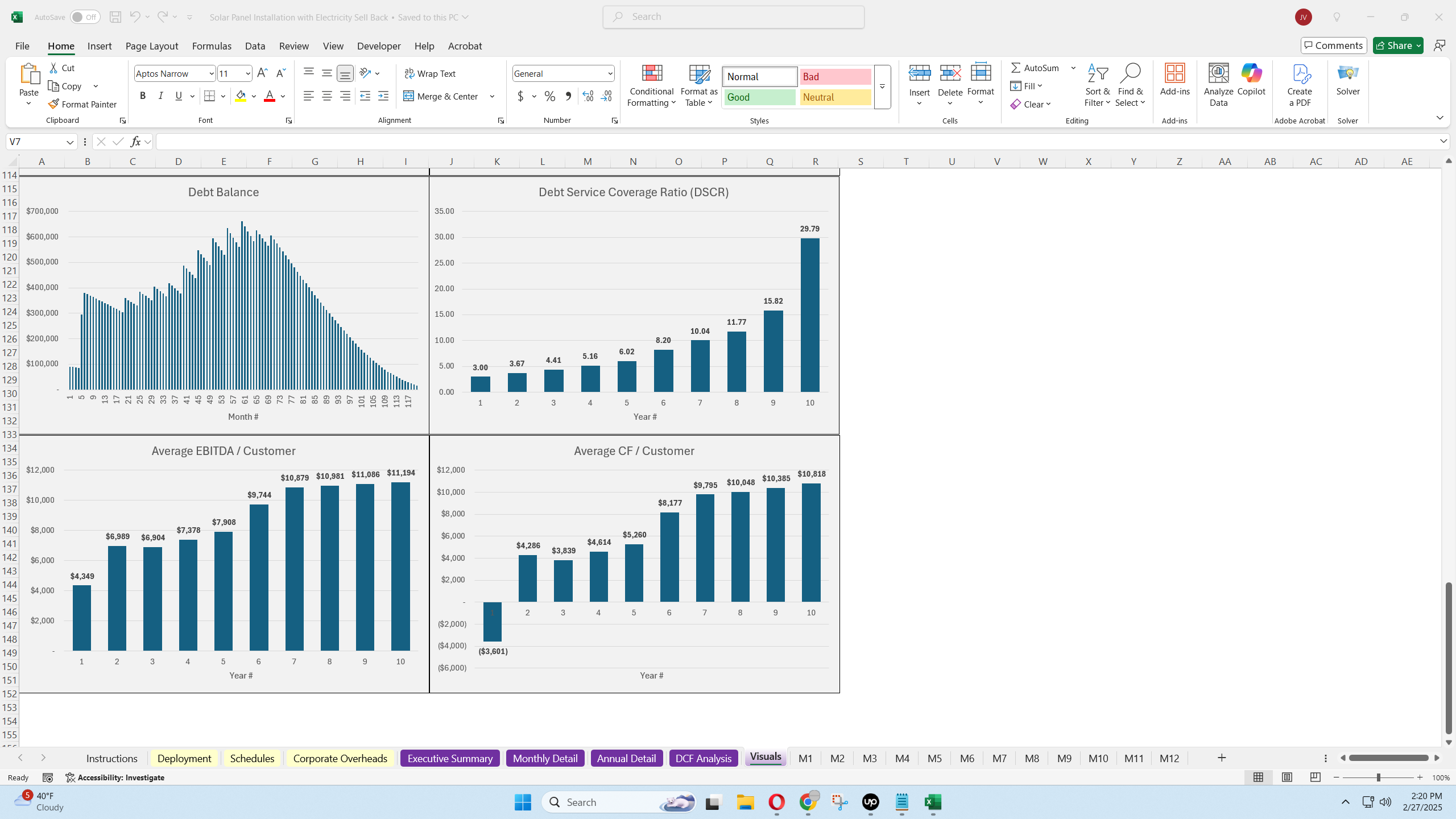Click the Decrease Font Size icon
Screen dimensions: 1456x819
[x=280, y=73]
